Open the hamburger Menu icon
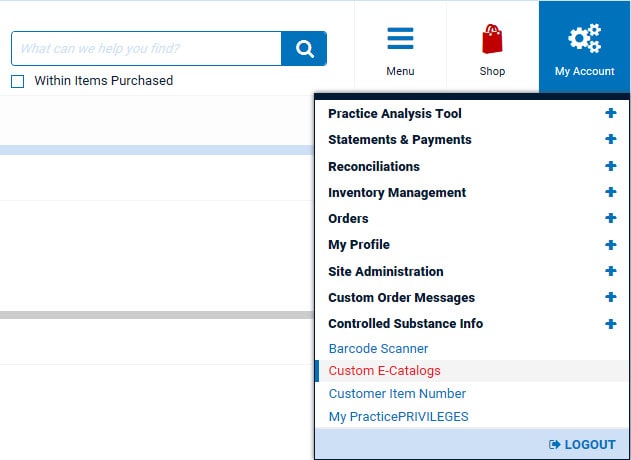 [x=400, y=39]
